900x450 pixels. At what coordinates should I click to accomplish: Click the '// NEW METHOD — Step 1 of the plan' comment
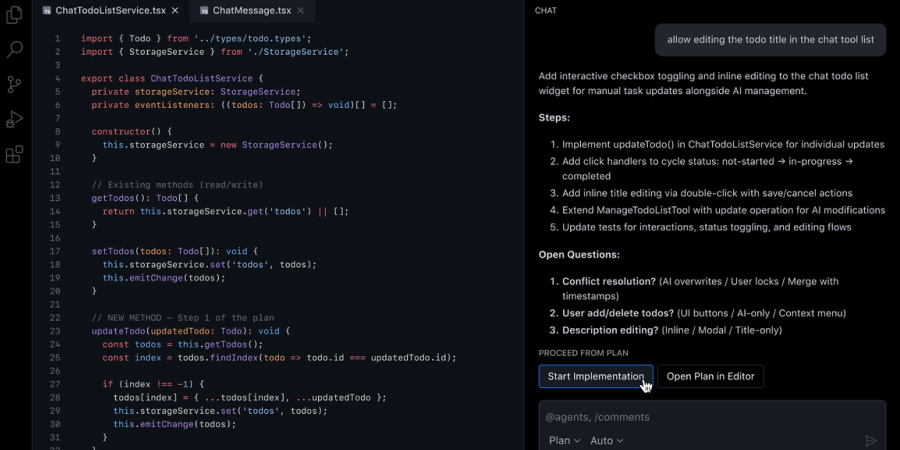coord(183,318)
